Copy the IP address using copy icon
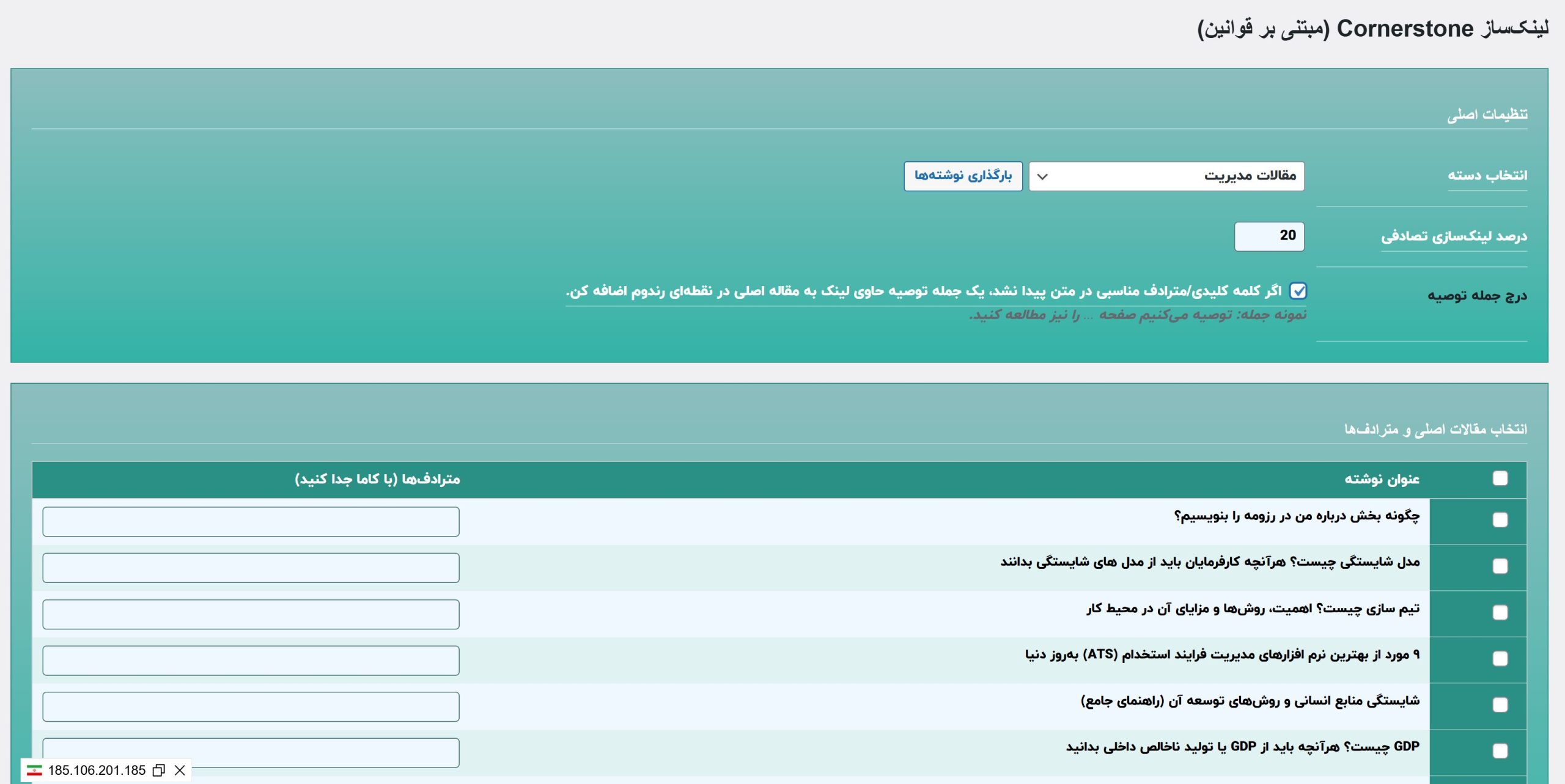 (x=159, y=770)
